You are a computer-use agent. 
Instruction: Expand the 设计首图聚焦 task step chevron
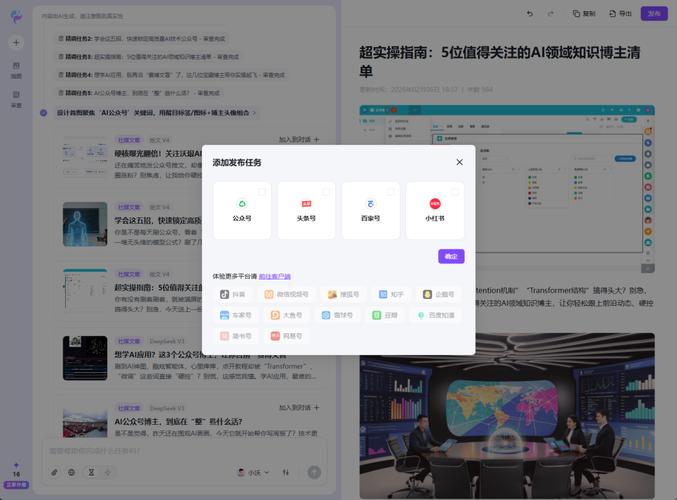click(x=254, y=113)
